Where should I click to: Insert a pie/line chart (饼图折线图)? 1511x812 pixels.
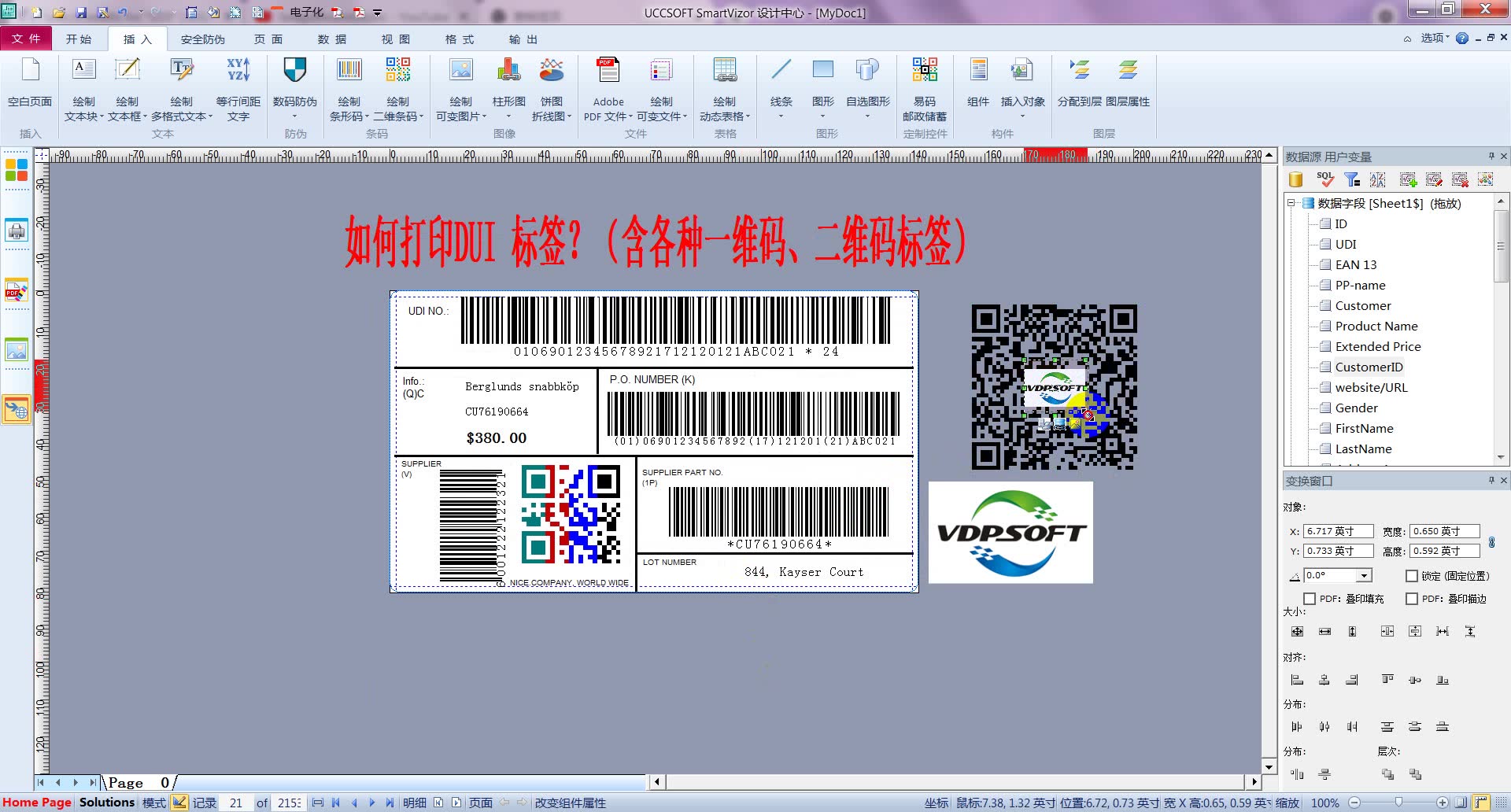click(x=552, y=88)
